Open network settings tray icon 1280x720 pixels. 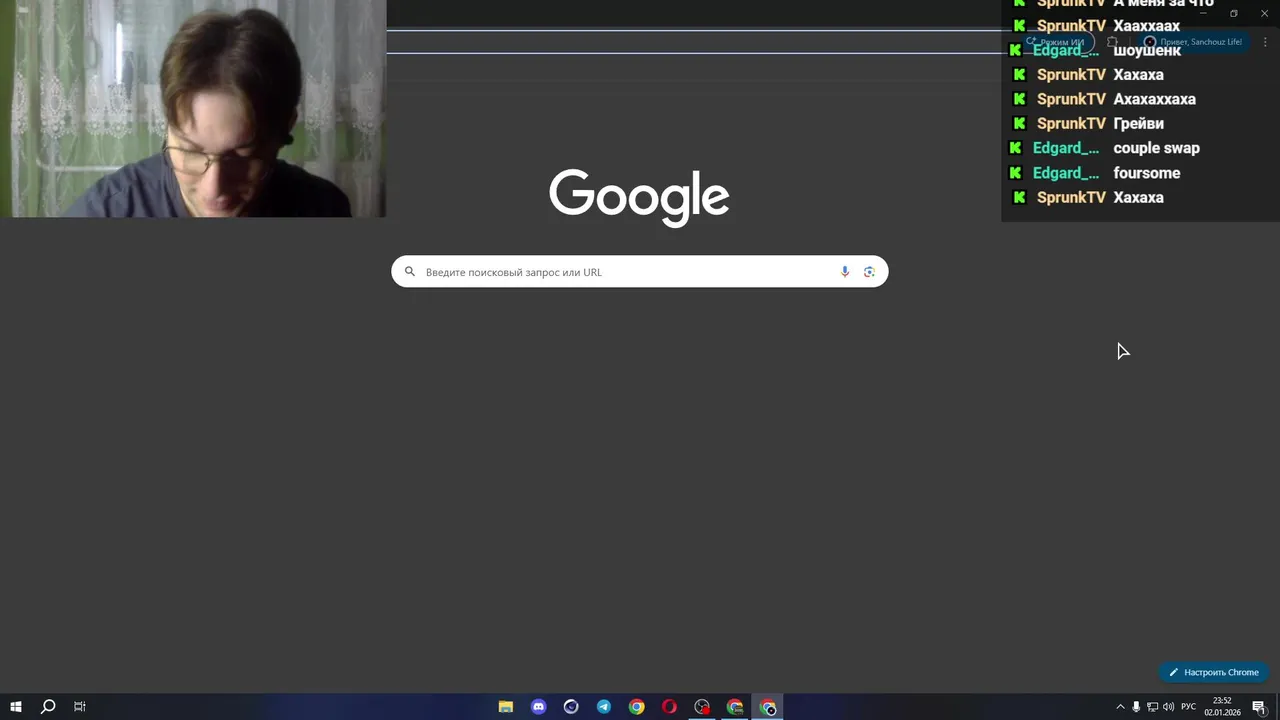point(1152,707)
